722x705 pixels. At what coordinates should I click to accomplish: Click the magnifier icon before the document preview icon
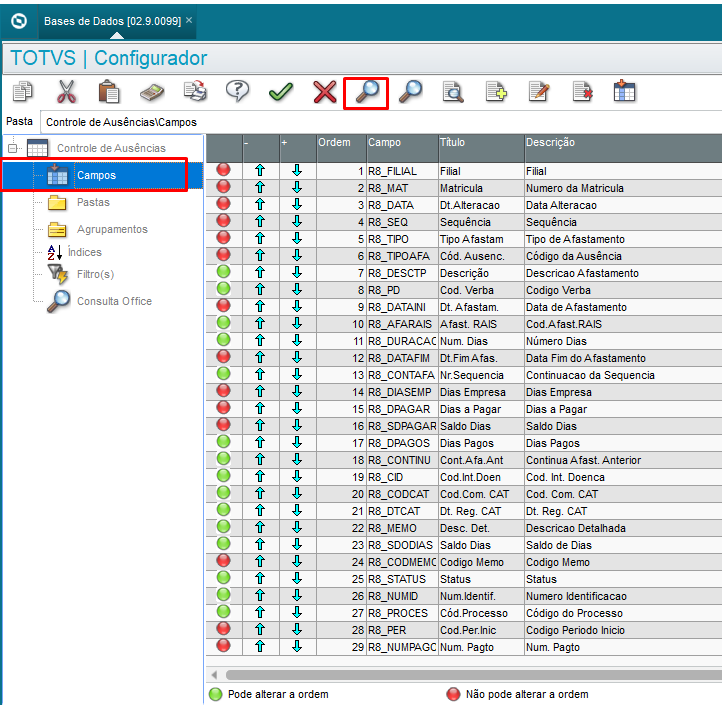tap(410, 91)
